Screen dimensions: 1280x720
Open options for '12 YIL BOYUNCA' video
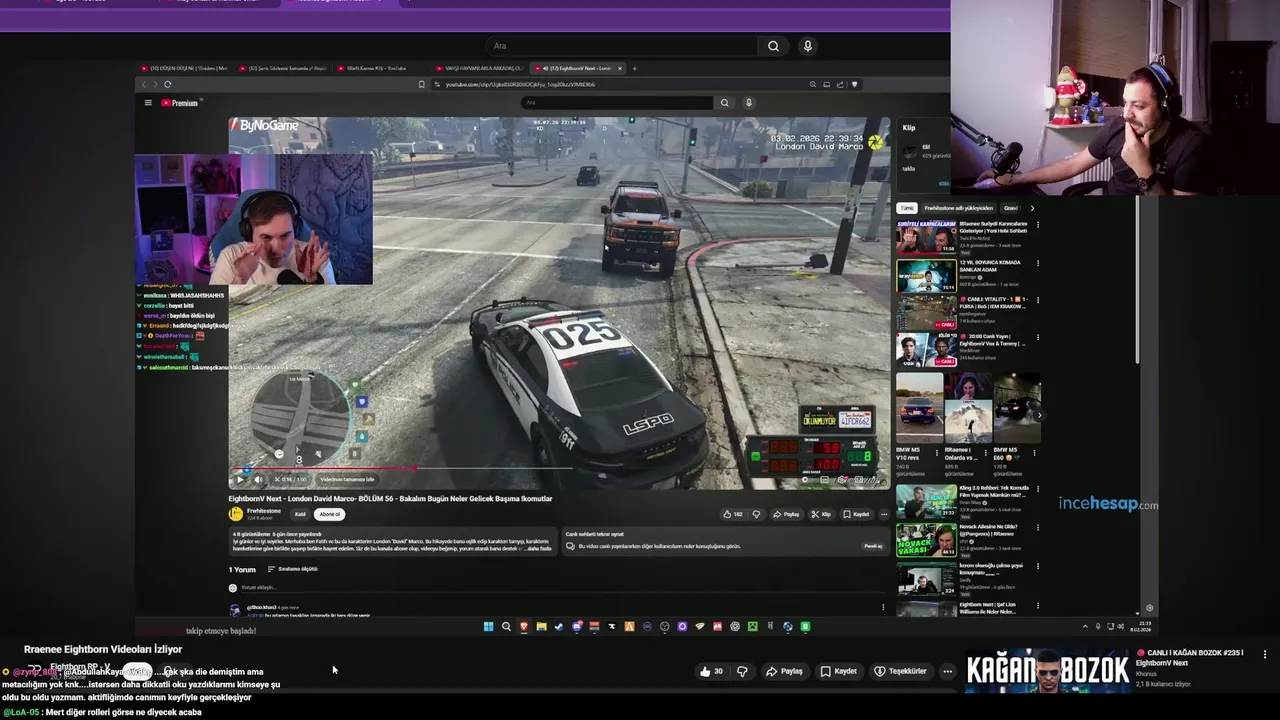point(1037,263)
